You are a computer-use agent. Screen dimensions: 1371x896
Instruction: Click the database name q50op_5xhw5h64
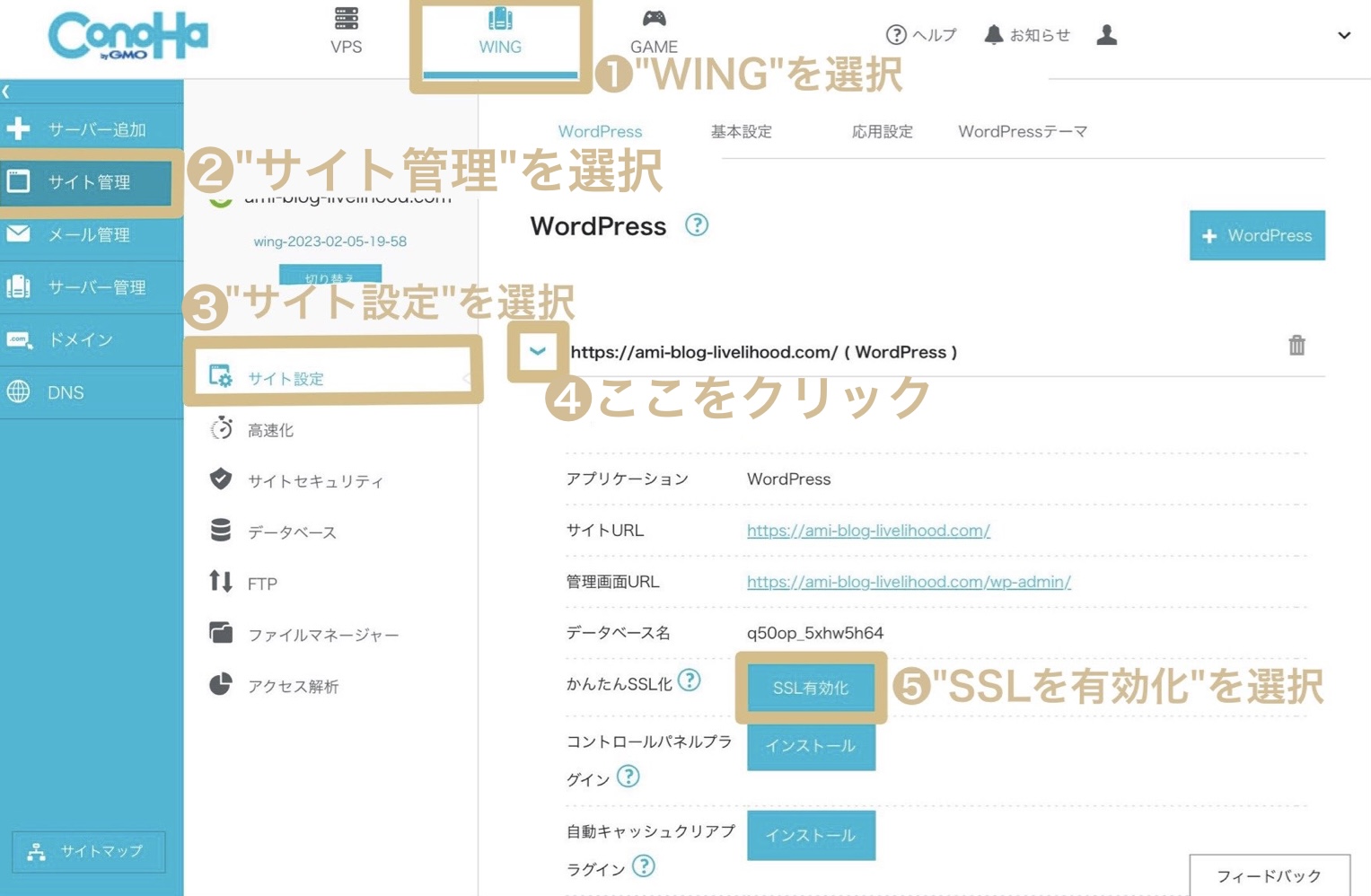815,633
